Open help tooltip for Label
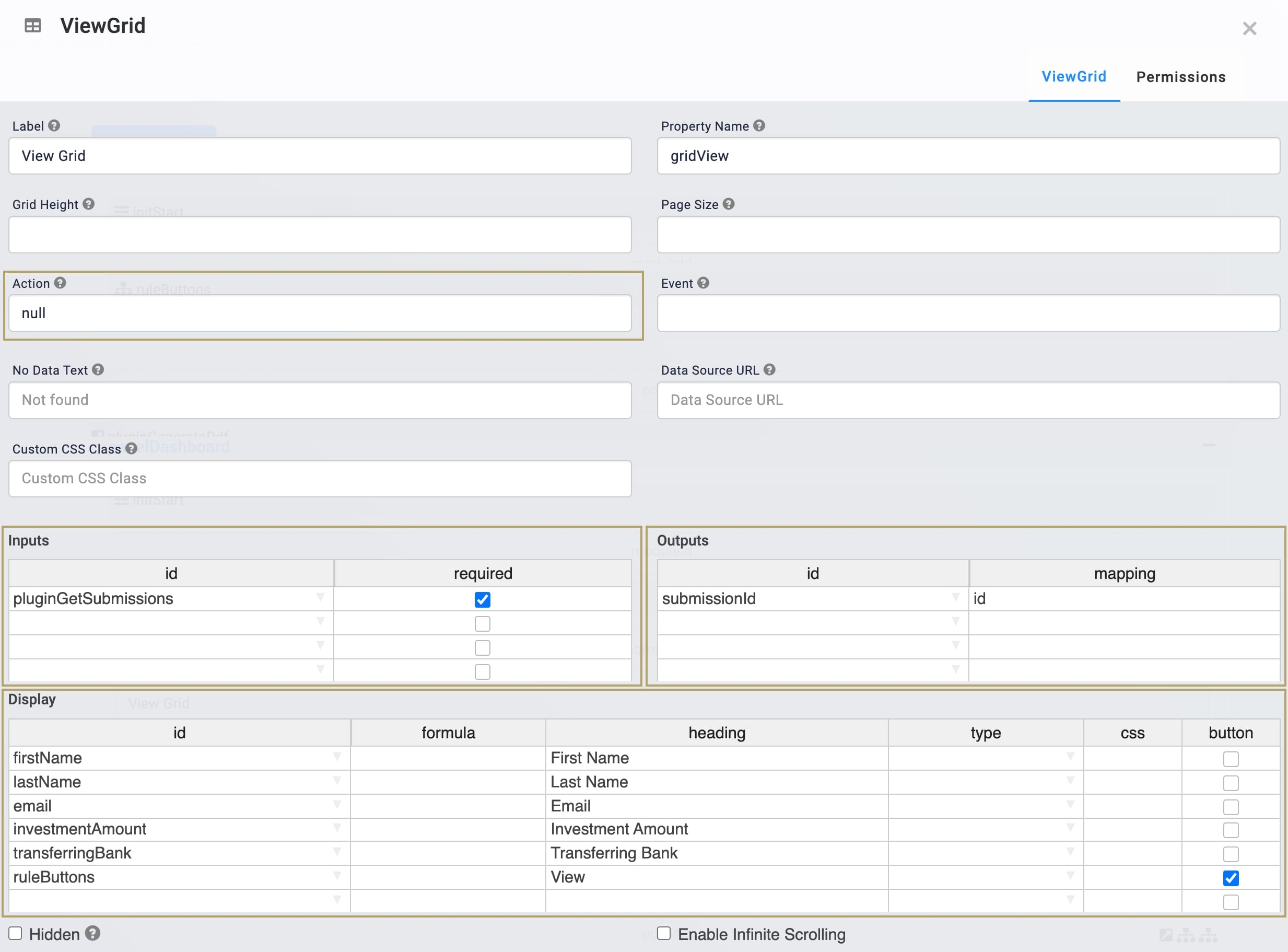 tap(54, 125)
